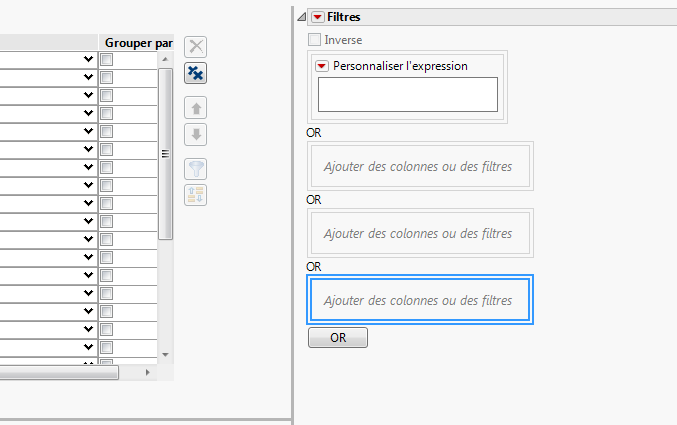Tick the third Grouper par checkbox
Image resolution: width=677 pixels, height=425 pixels.
[107, 95]
